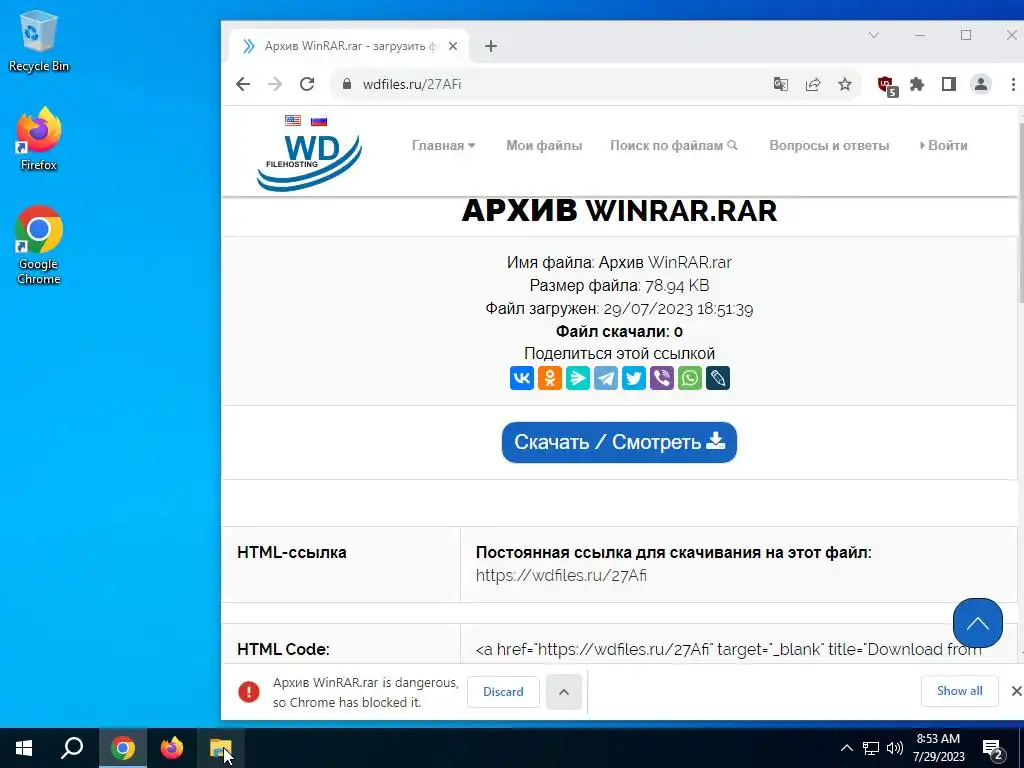Switch site language with Russian flag

pyautogui.click(x=319, y=121)
